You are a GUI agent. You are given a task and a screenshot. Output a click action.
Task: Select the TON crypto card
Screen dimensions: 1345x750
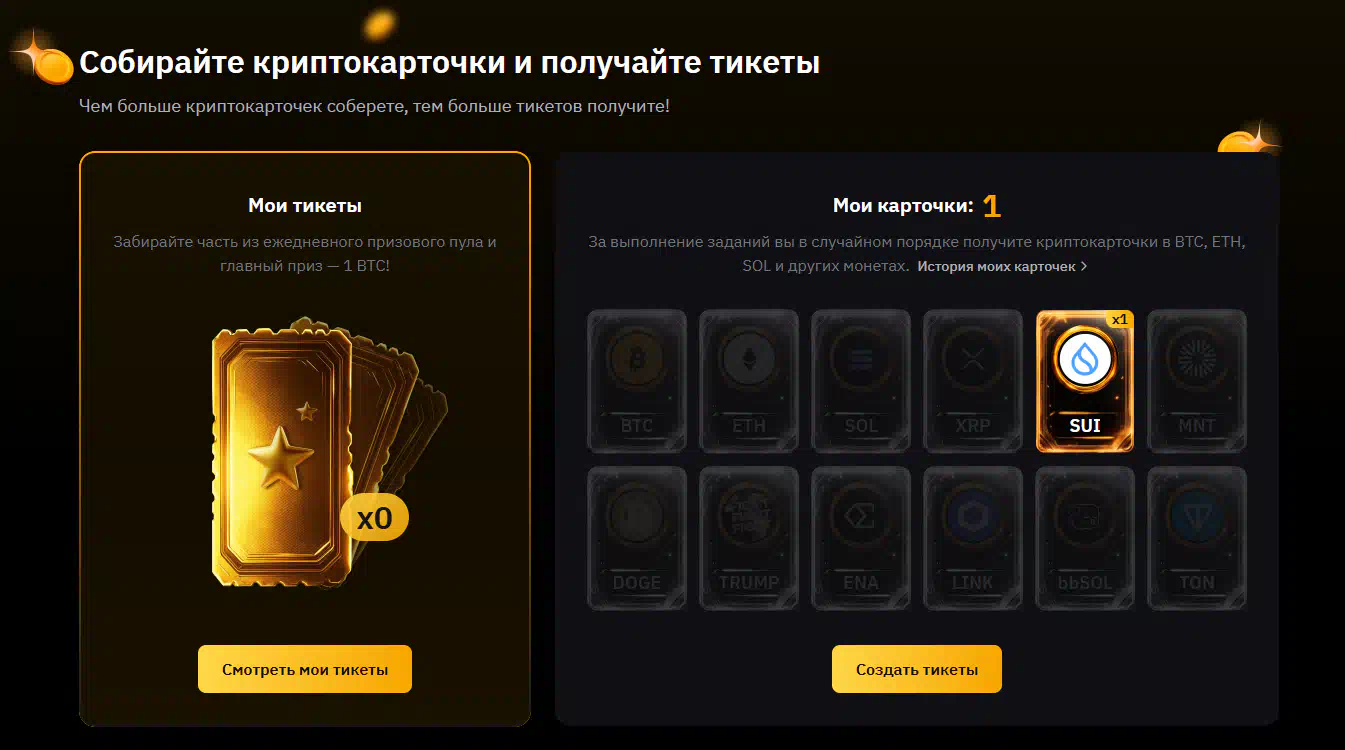click(1197, 538)
